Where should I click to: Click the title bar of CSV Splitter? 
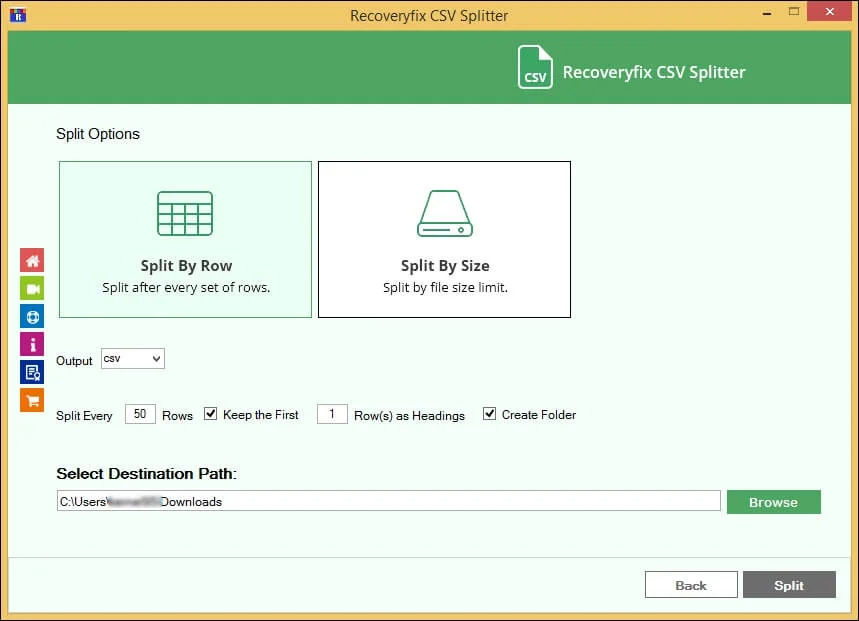(x=429, y=15)
